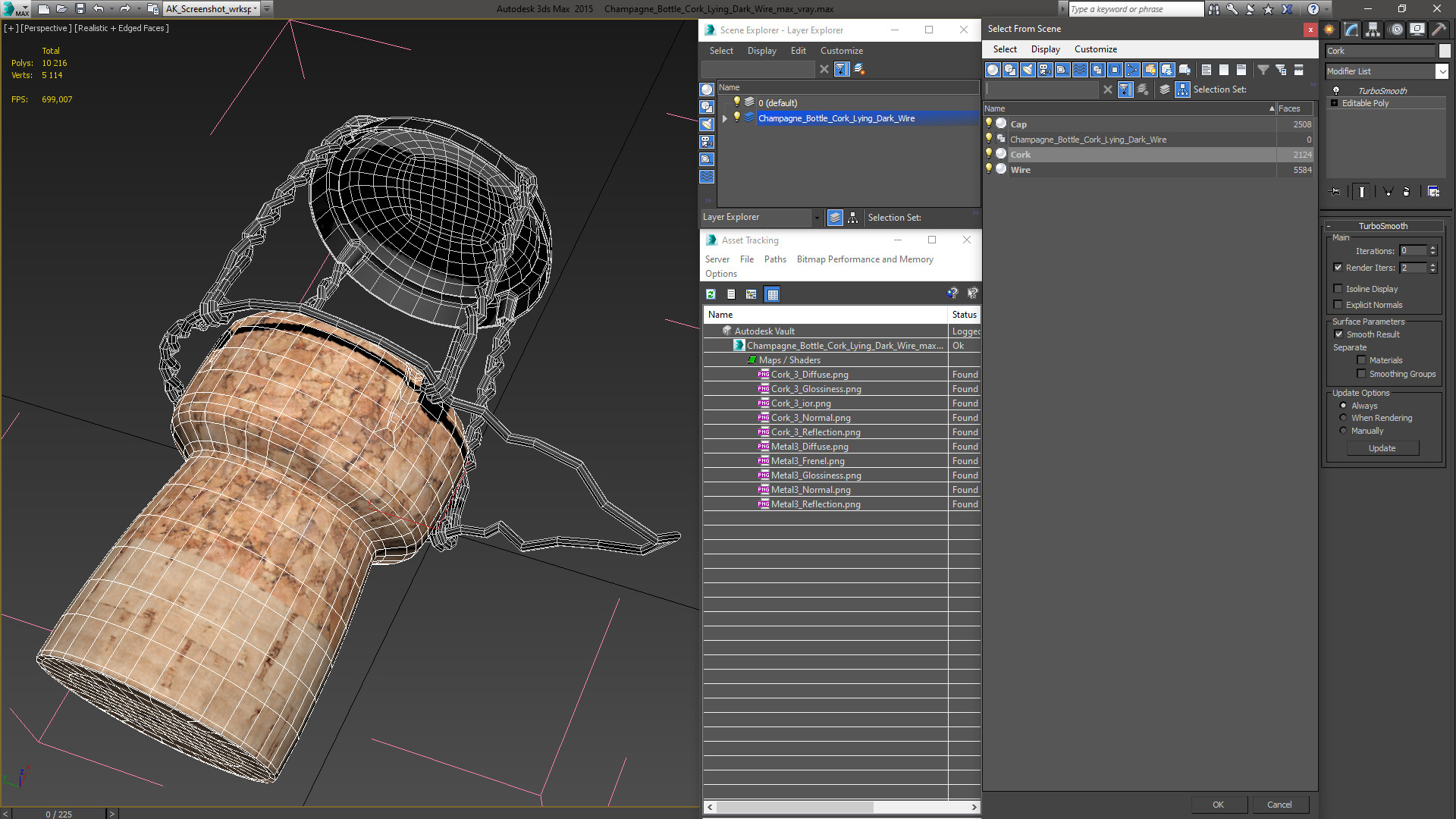Enable the Explicit Normals checkbox

(x=1338, y=305)
